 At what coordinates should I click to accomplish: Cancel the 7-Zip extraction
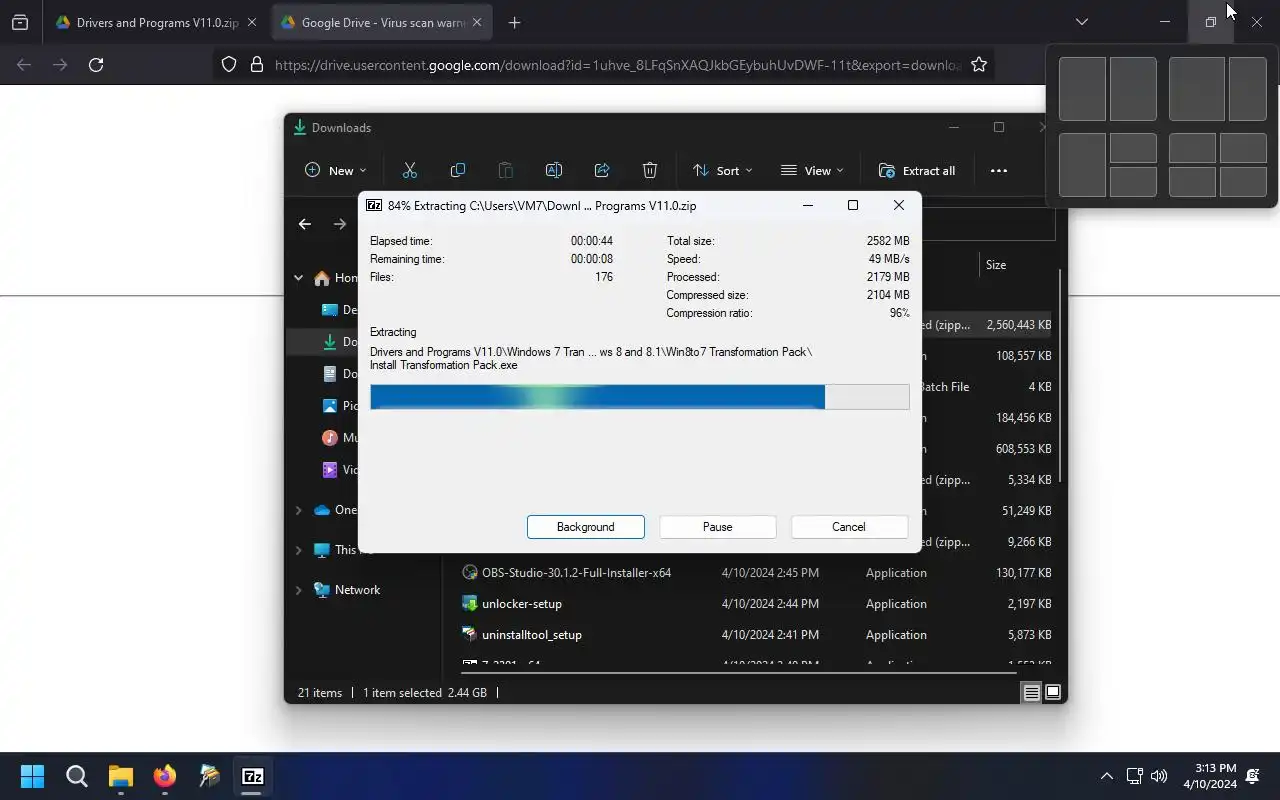[849, 527]
